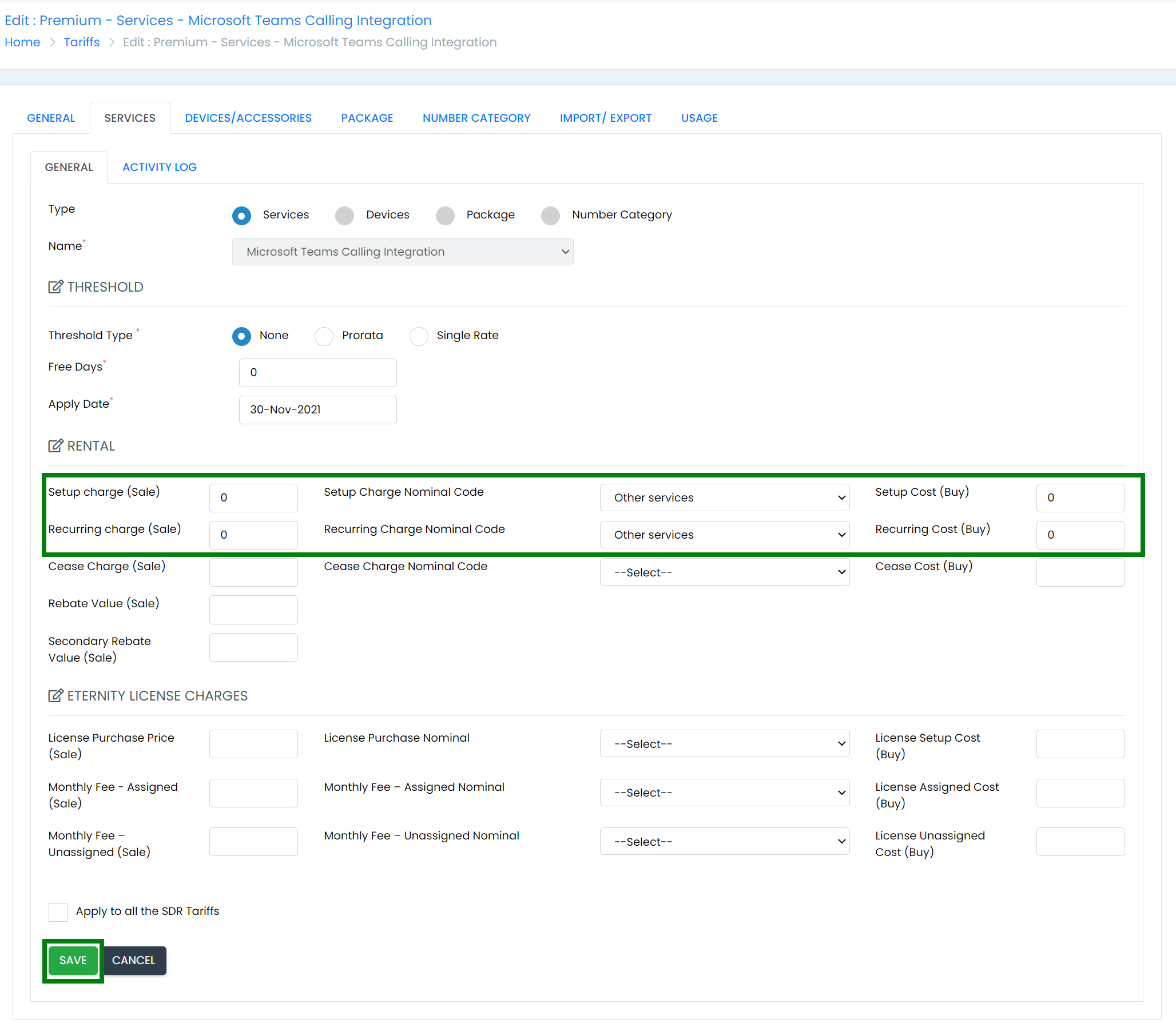
Task: Click the Eternity License Charges edit icon
Action: 55,696
